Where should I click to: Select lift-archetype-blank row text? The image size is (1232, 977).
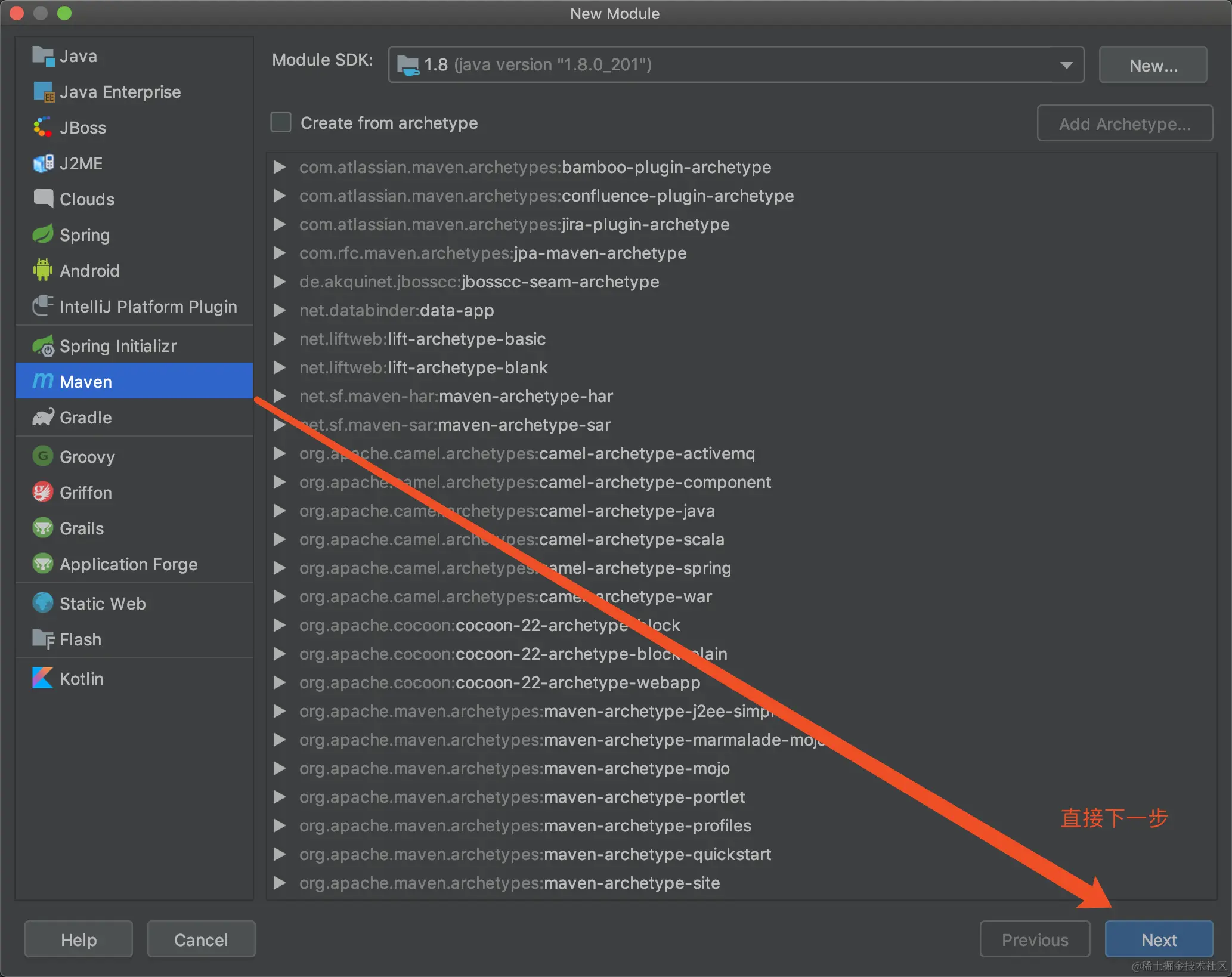tap(423, 367)
